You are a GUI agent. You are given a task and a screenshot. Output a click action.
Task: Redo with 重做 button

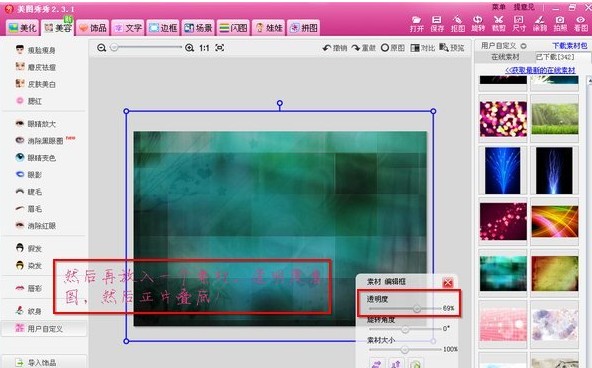pos(364,48)
